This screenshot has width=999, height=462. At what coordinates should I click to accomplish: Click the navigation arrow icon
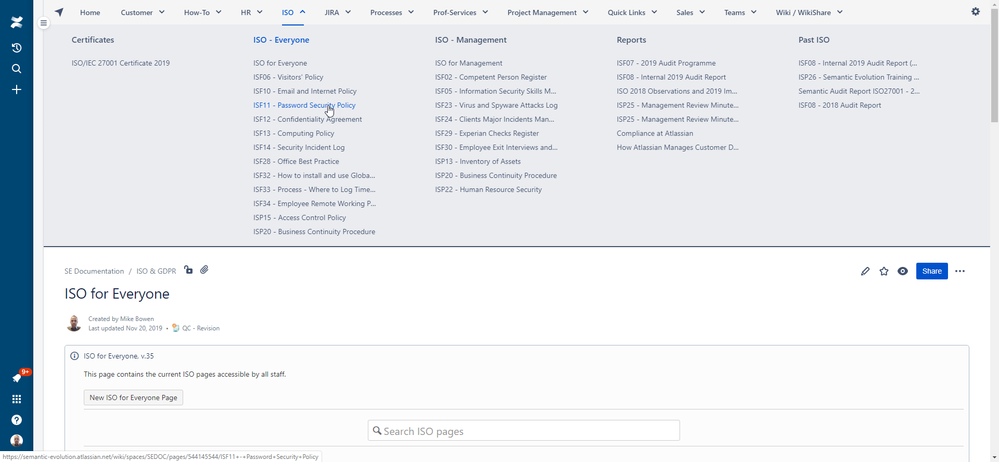59,12
